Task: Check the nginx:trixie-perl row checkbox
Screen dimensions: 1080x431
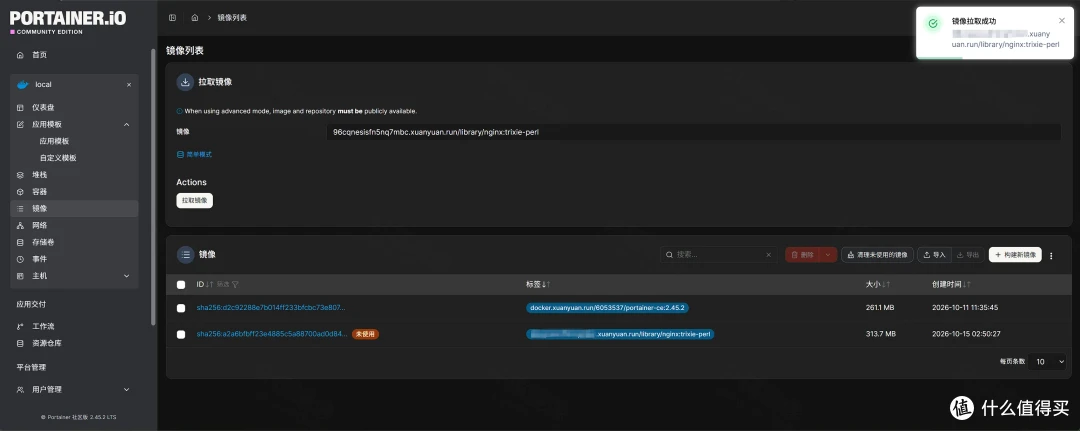Action: (181, 335)
